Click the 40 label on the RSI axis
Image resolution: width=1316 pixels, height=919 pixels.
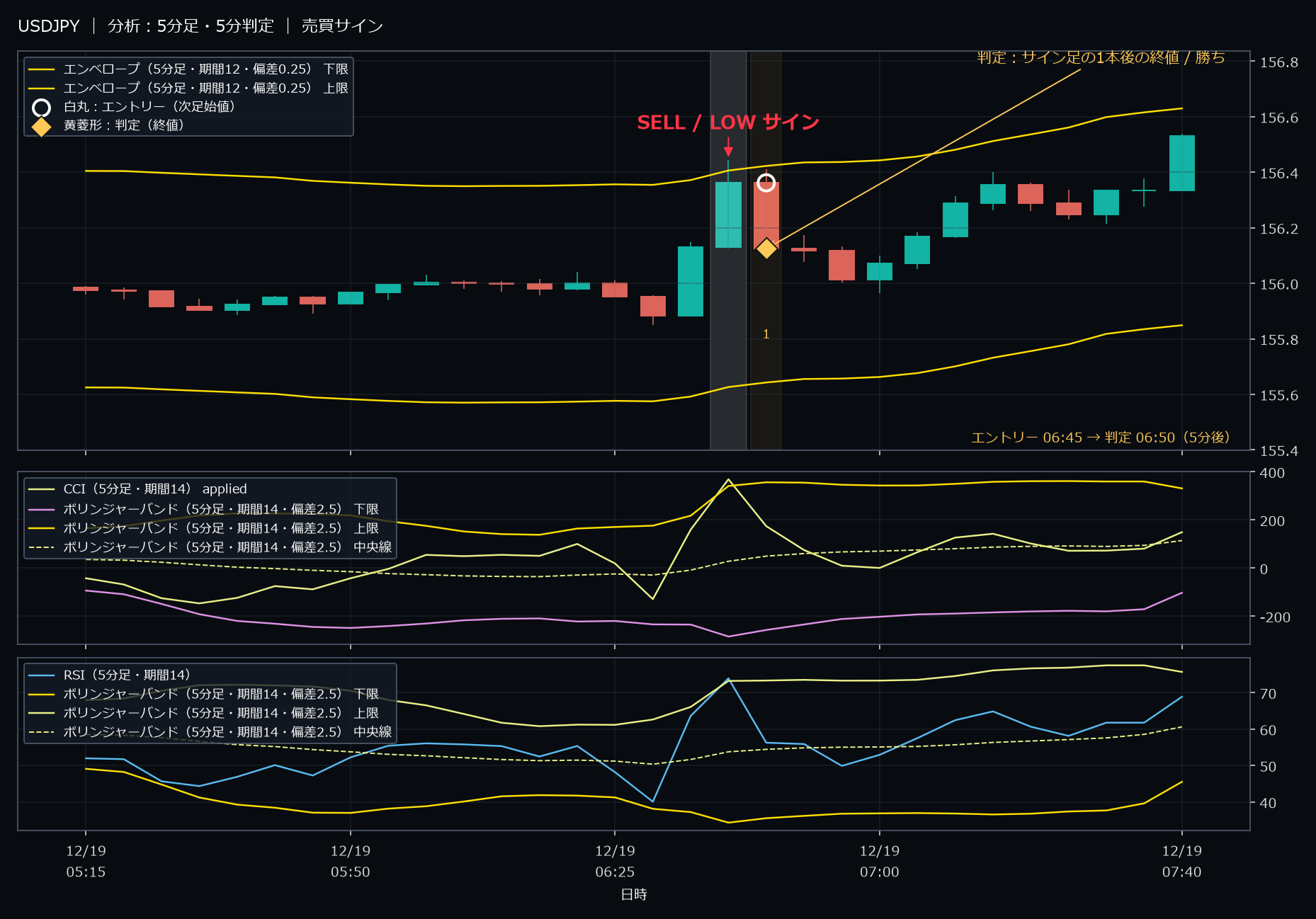click(x=1268, y=804)
